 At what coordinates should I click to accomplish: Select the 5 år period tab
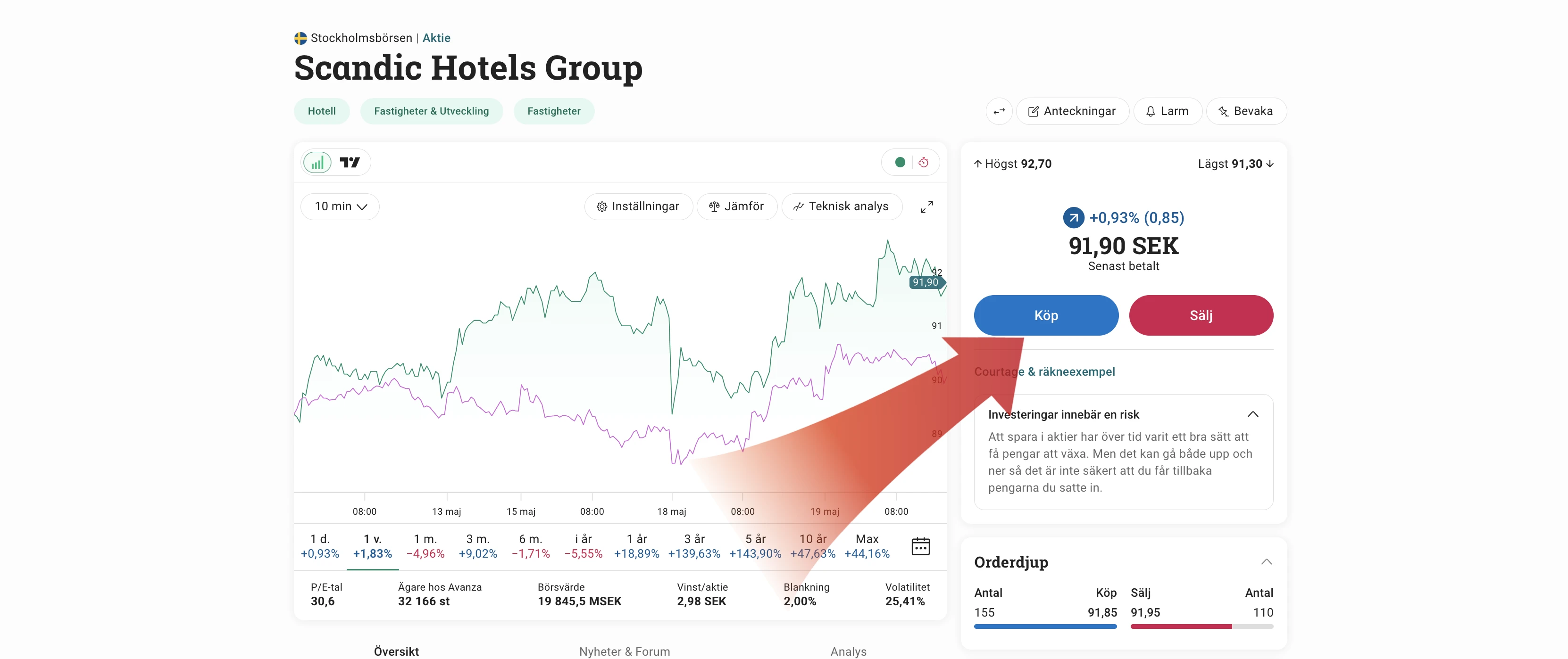pos(755,546)
